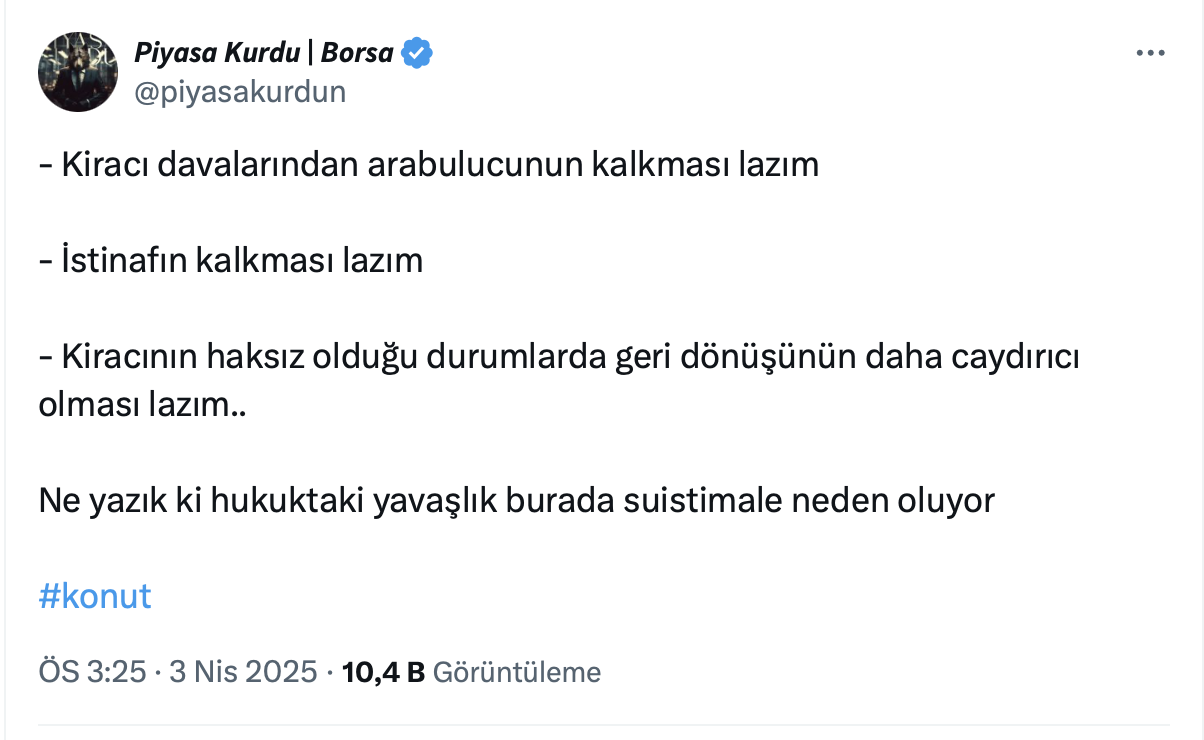The image size is (1204, 740).
Task: Click the line starting with Kiracı davalarından
Action: click(x=428, y=164)
